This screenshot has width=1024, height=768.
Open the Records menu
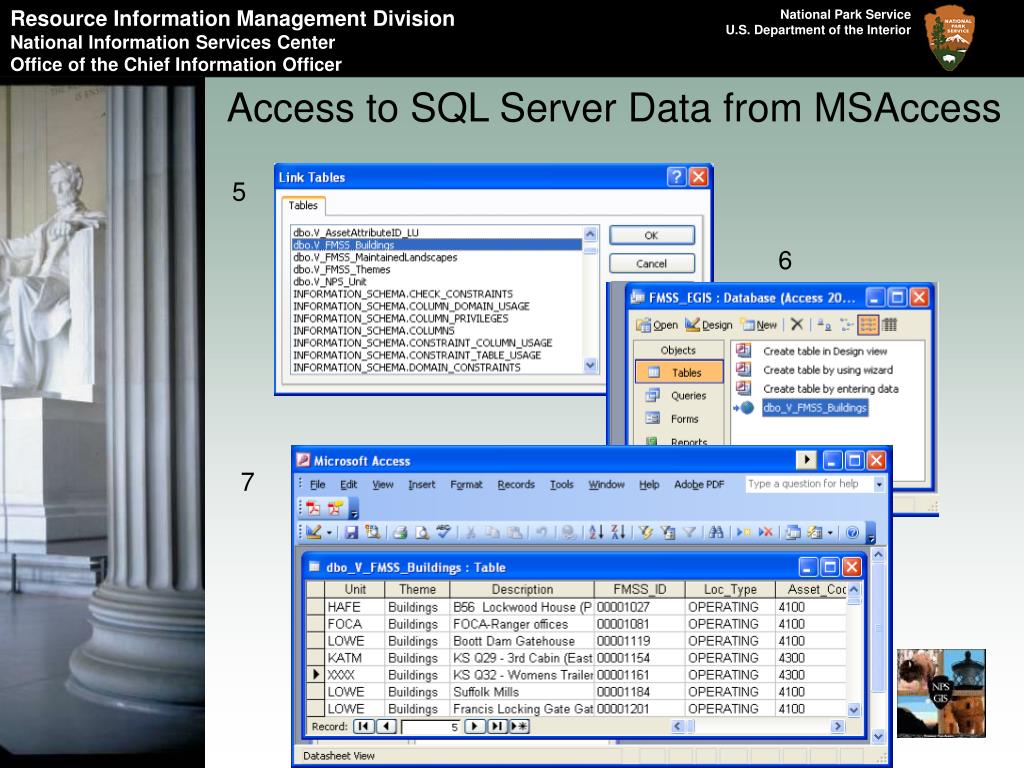coord(516,485)
